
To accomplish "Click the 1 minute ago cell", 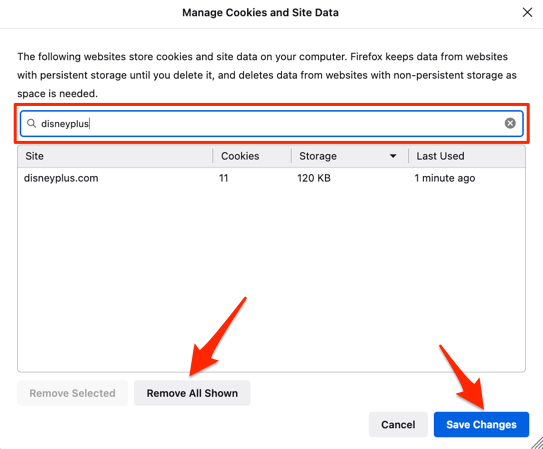I will pyautogui.click(x=445, y=178).
